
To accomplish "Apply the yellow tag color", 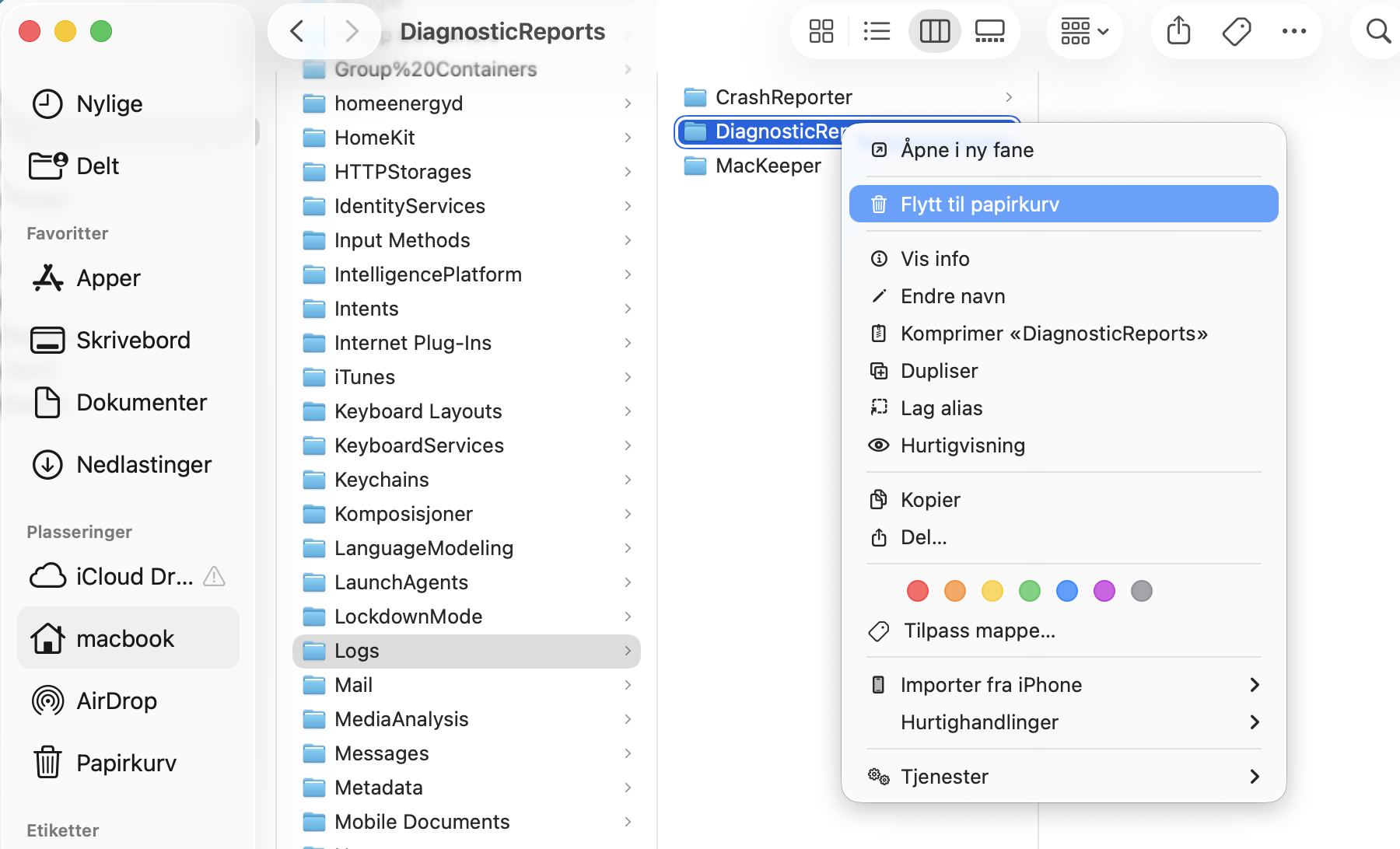I will point(992,591).
